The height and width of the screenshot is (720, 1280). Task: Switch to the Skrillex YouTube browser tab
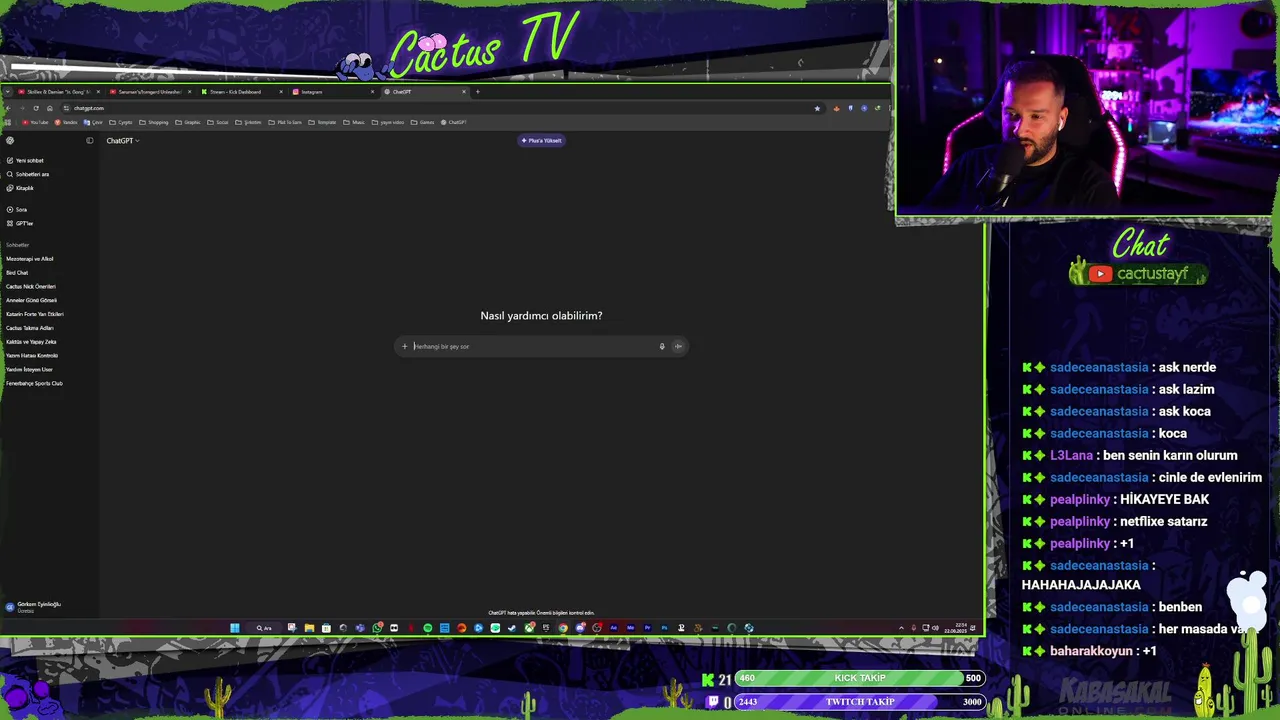tap(58, 92)
